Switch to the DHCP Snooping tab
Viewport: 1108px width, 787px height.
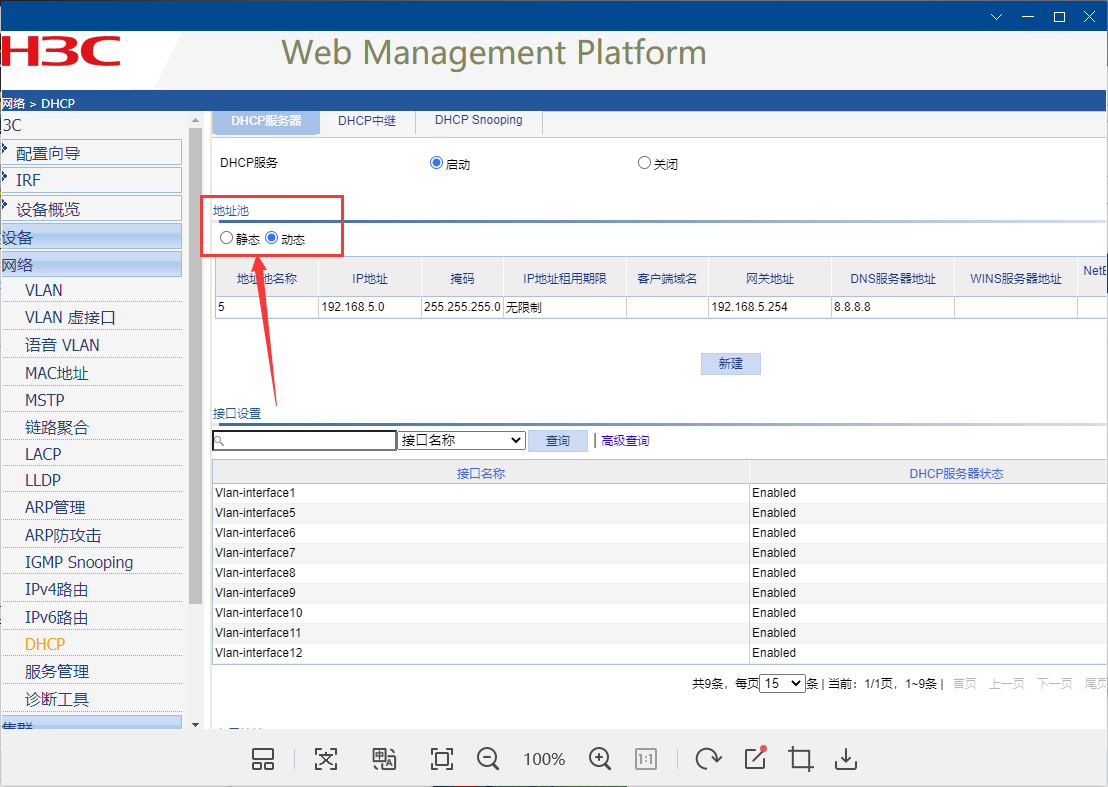(x=478, y=120)
